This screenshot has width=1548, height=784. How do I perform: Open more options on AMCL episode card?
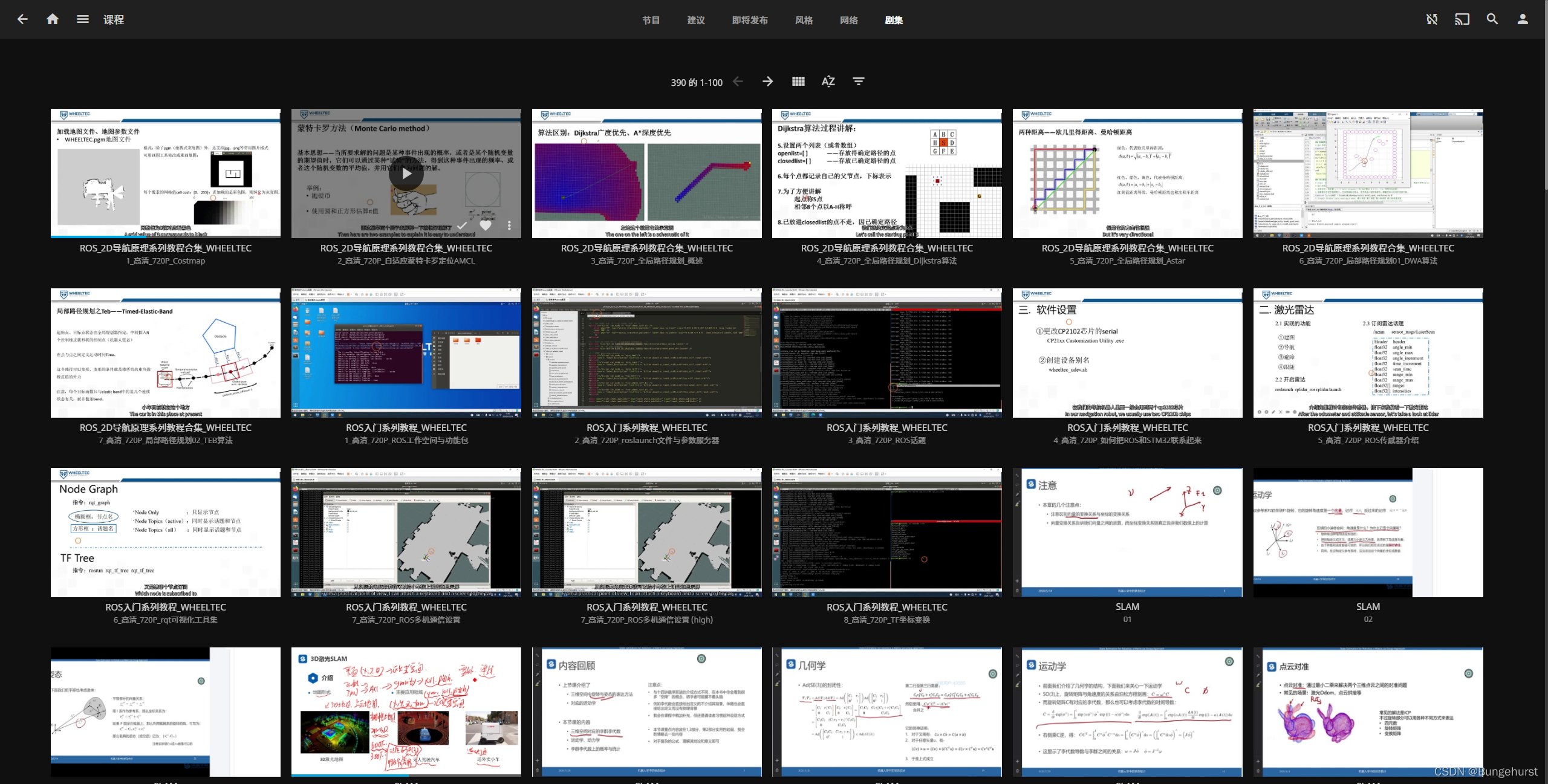(509, 225)
